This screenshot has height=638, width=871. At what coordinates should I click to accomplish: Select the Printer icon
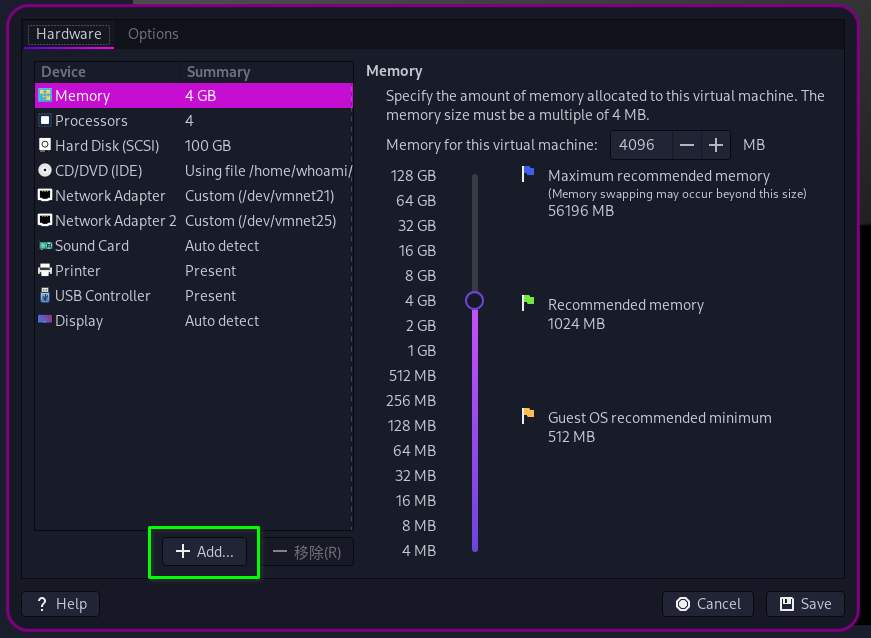(45, 271)
